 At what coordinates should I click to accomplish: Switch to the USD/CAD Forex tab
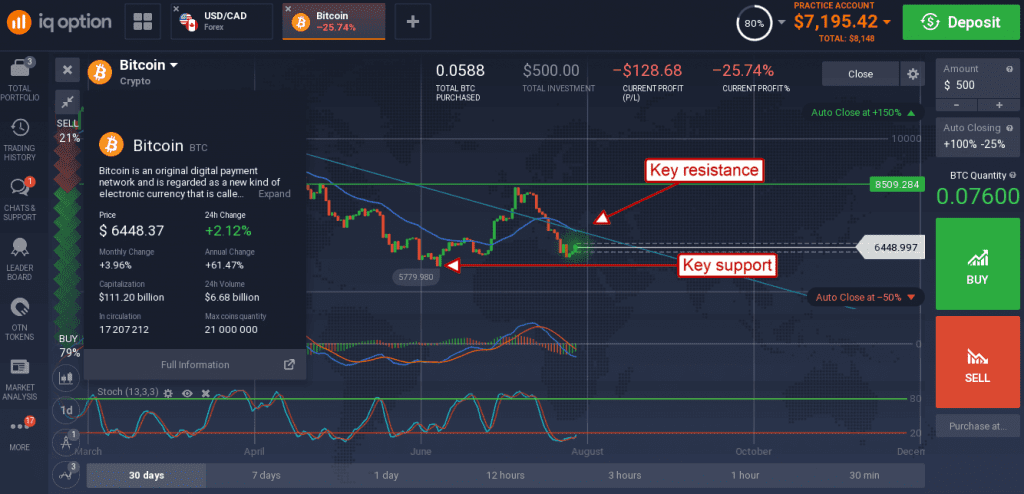pyautogui.click(x=221, y=22)
